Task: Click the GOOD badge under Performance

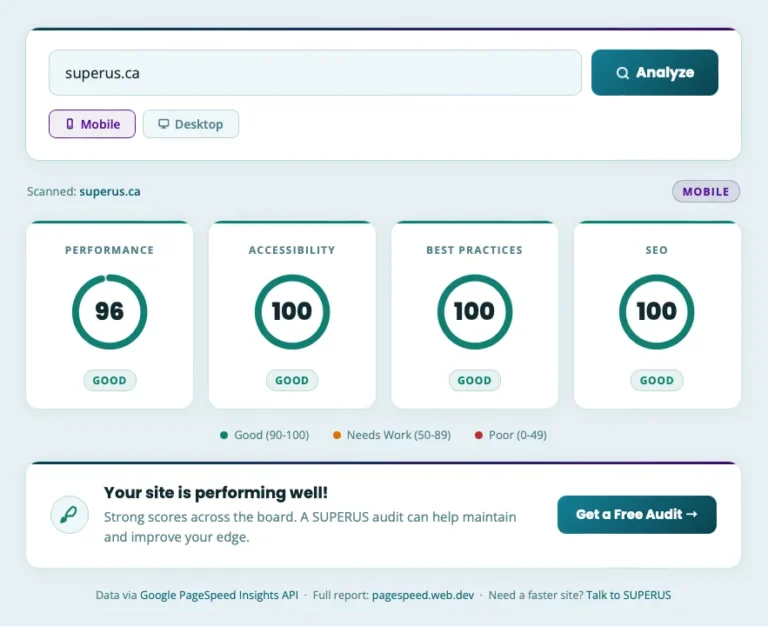Action: (109, 380)
